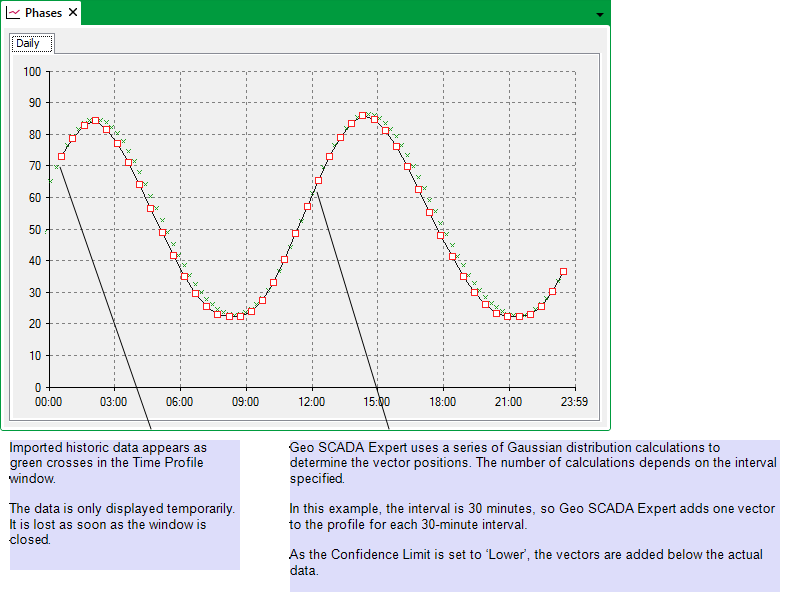Click the last vector at profile end
The image size is (792, 604).
coord(563,271)
